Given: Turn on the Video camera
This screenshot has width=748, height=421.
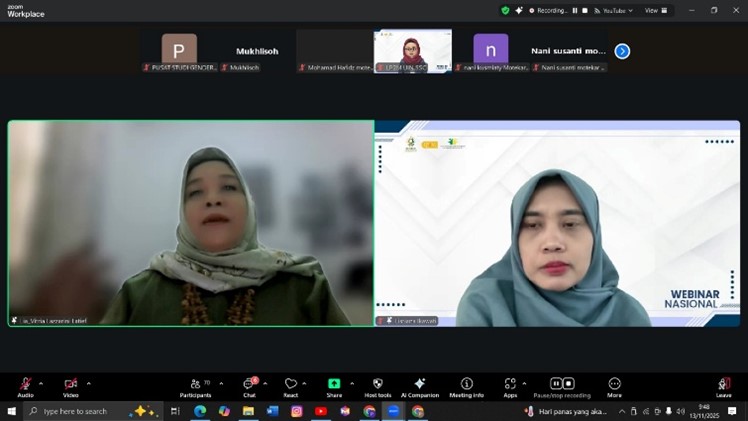Looking at the screenshot, I should [71, 385].
